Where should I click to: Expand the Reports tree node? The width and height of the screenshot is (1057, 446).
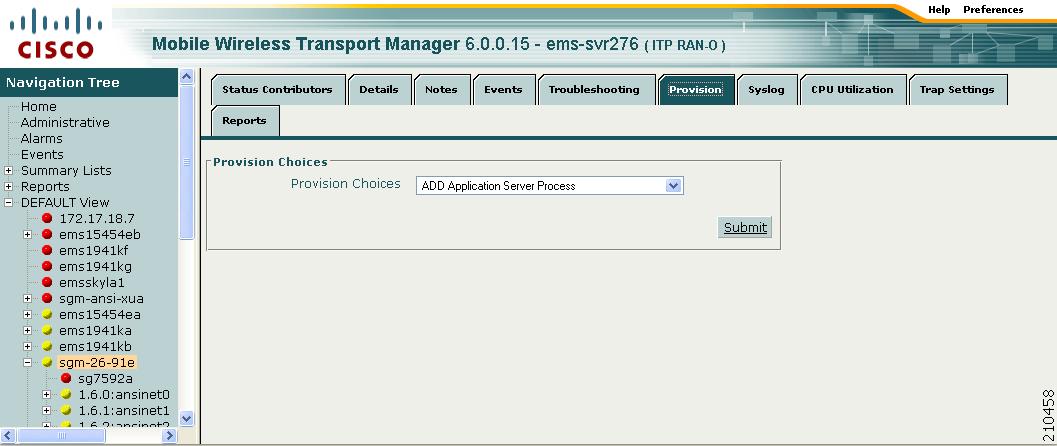(x=9, y=187)
